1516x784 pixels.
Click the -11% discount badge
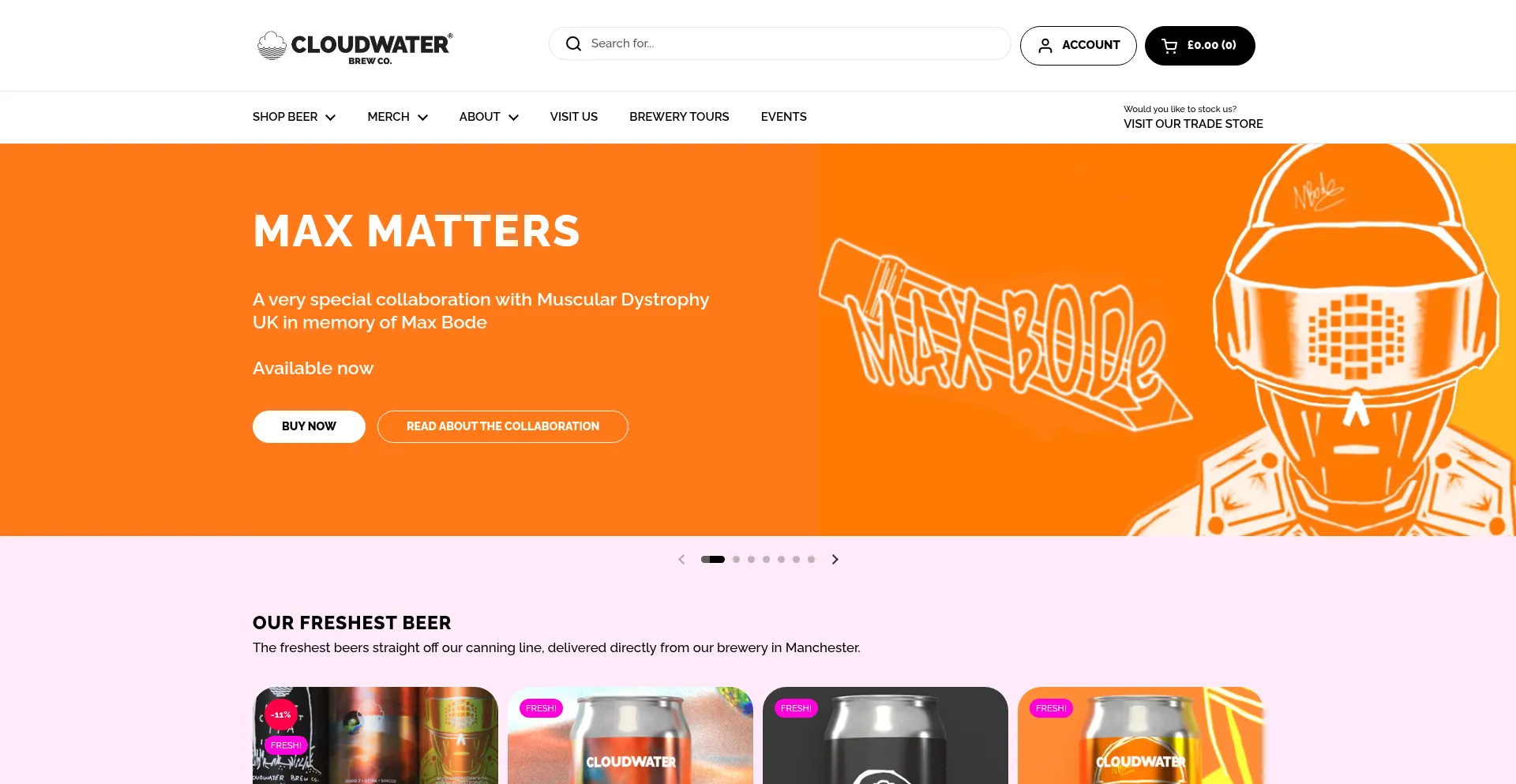281,715
